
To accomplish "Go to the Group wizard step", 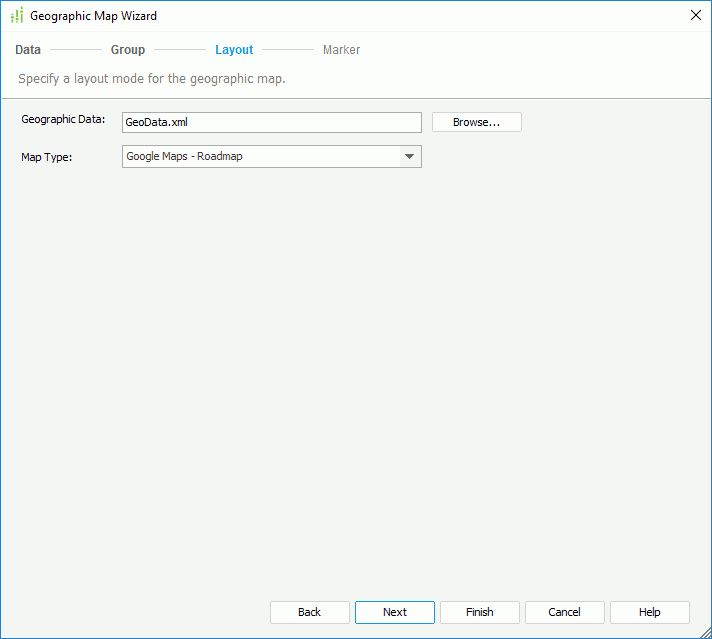I will (x=128, y=50).
